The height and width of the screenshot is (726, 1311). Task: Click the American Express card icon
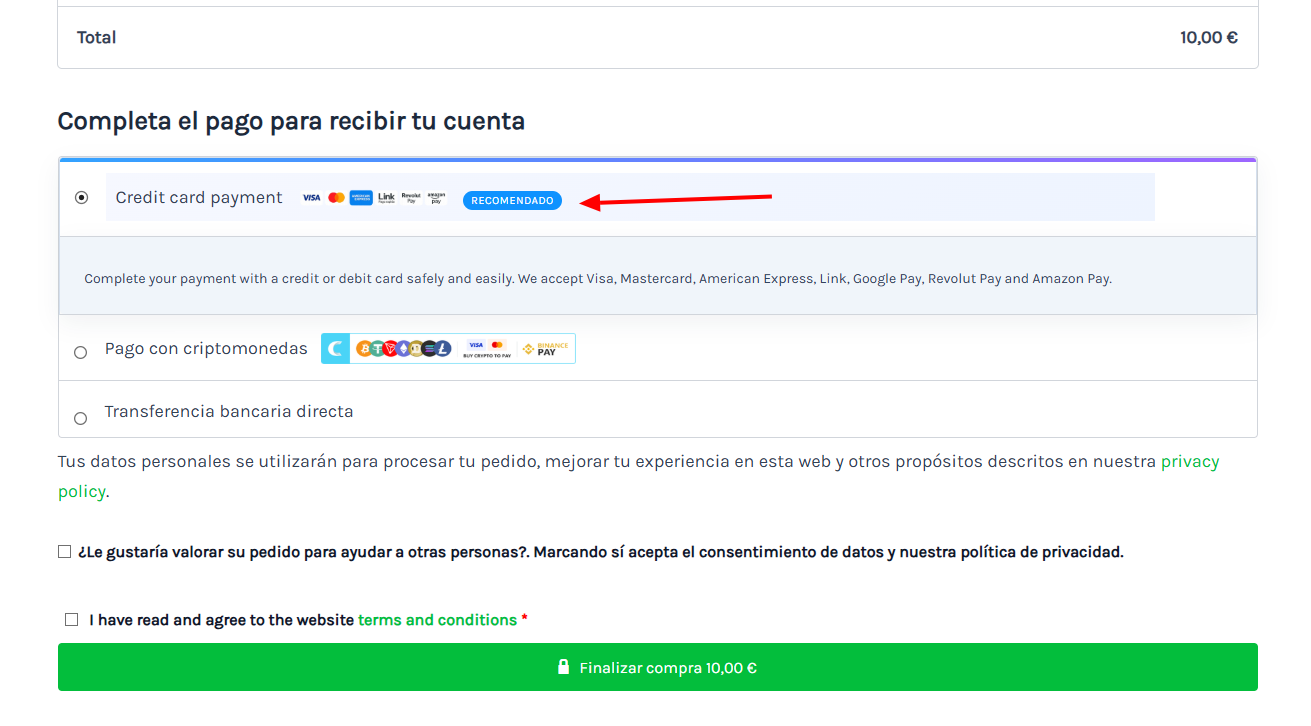pyautogui.click(x=361, y=198)
